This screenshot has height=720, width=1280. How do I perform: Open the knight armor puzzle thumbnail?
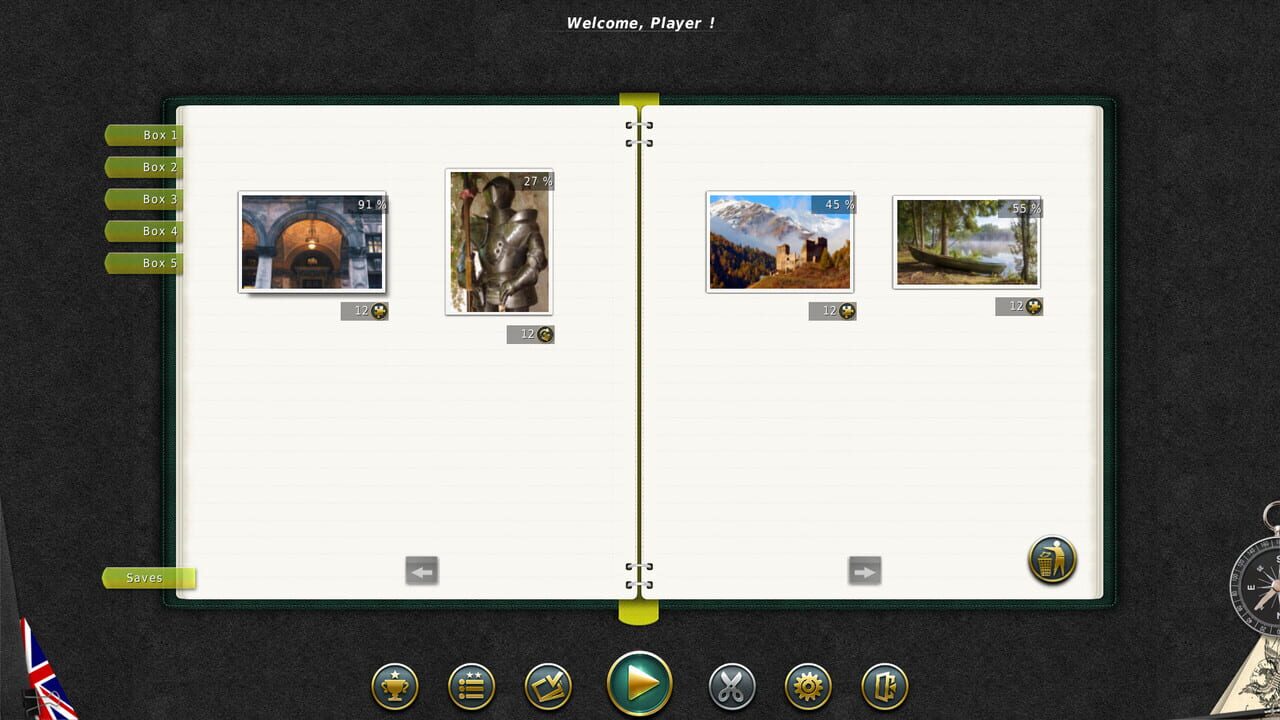(499, 243)
